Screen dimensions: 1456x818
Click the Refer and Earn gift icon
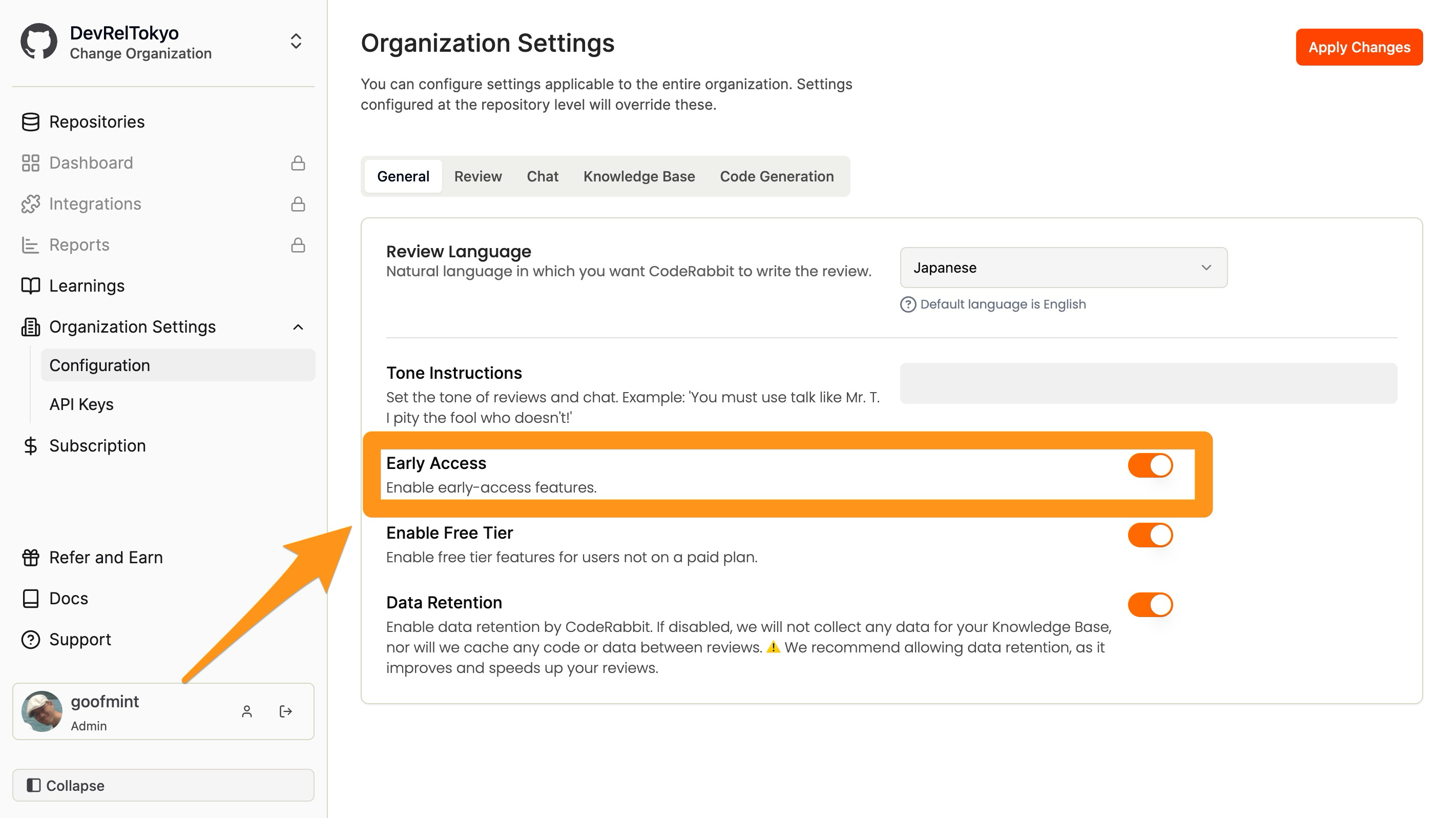(x=31, y=558)
